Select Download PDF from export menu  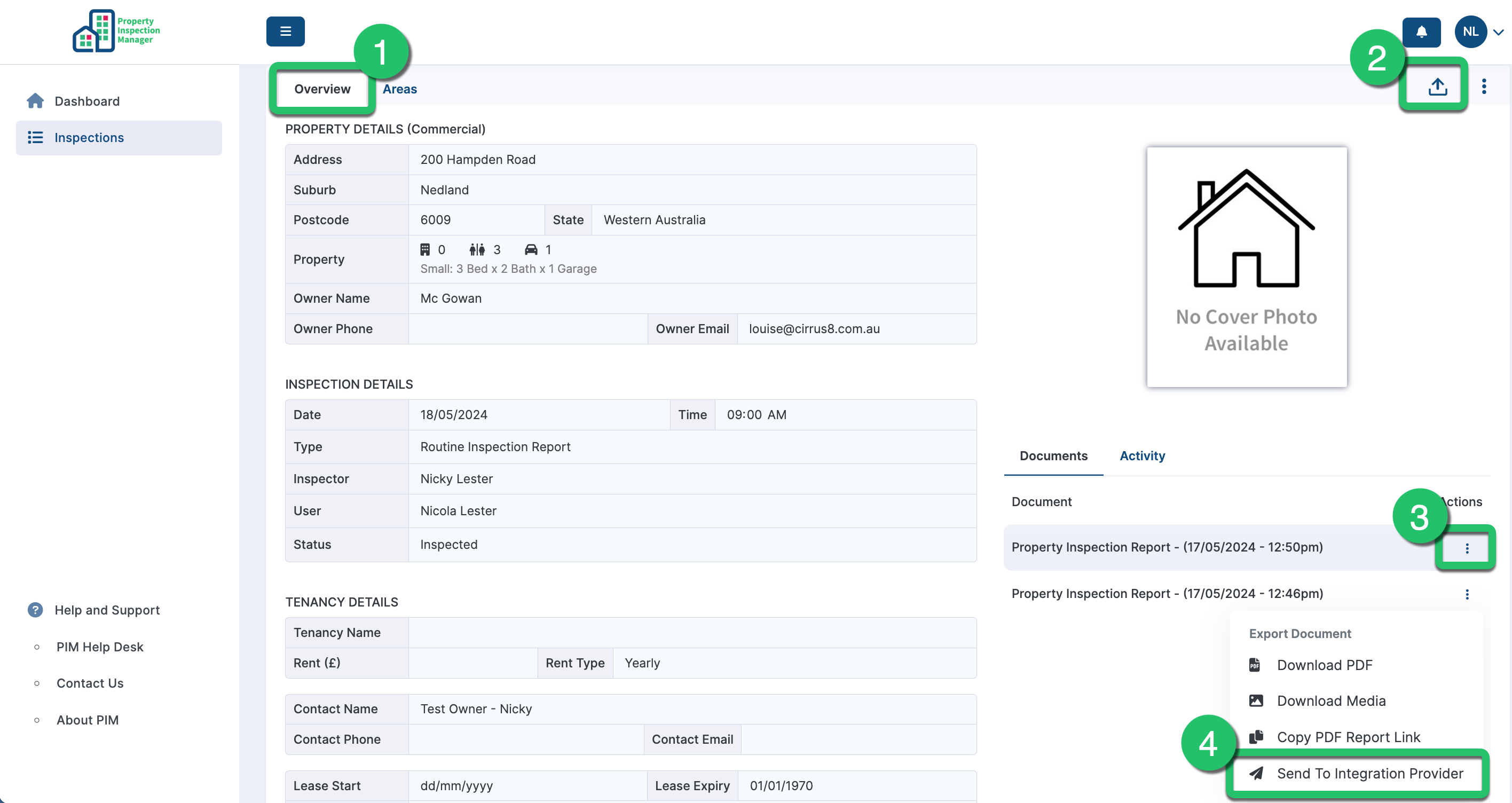pyautogui.click(x=1324, y=665)
